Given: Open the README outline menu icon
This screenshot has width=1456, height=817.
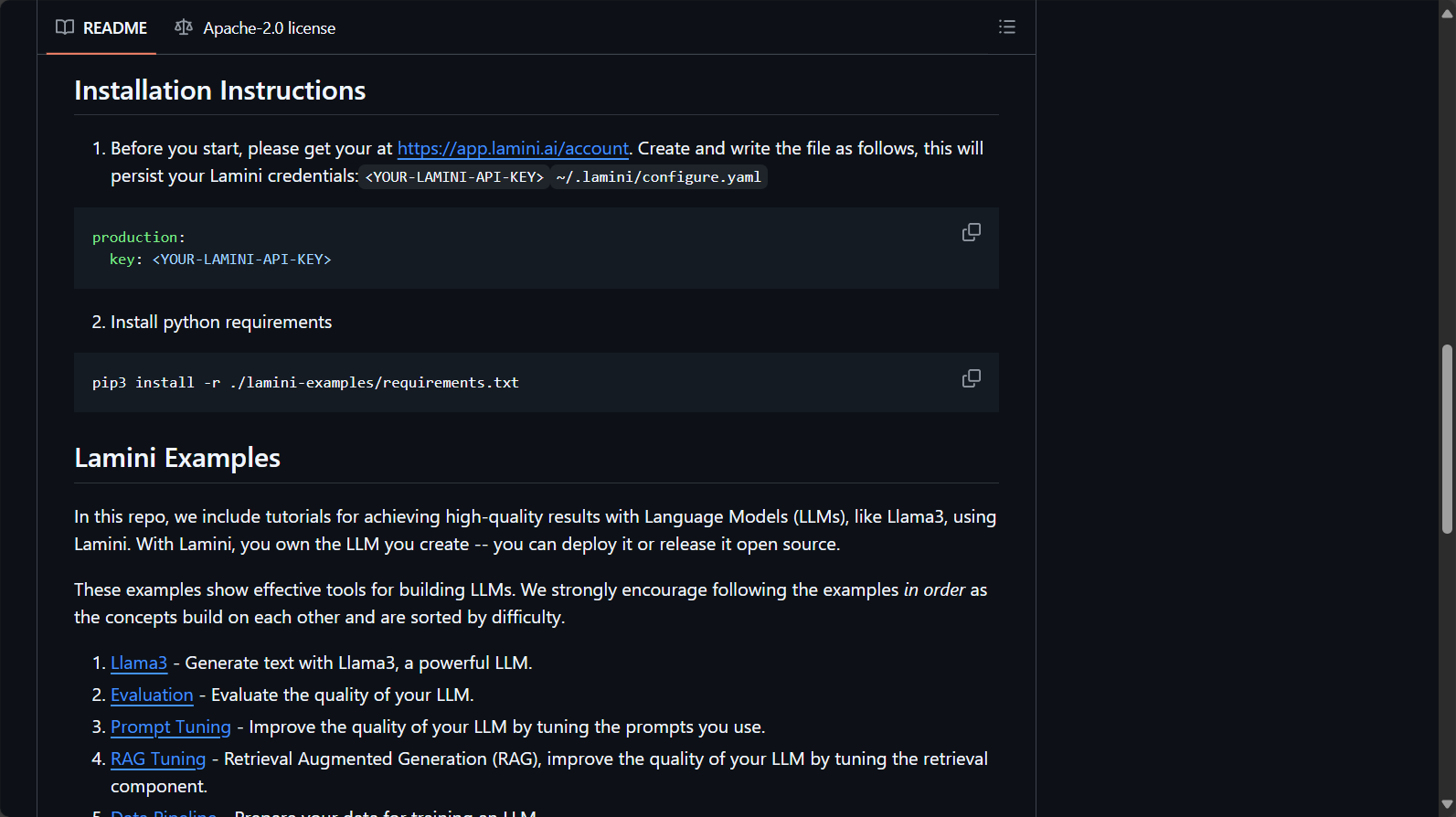Looking at the screenshot, I should 1006,27.
